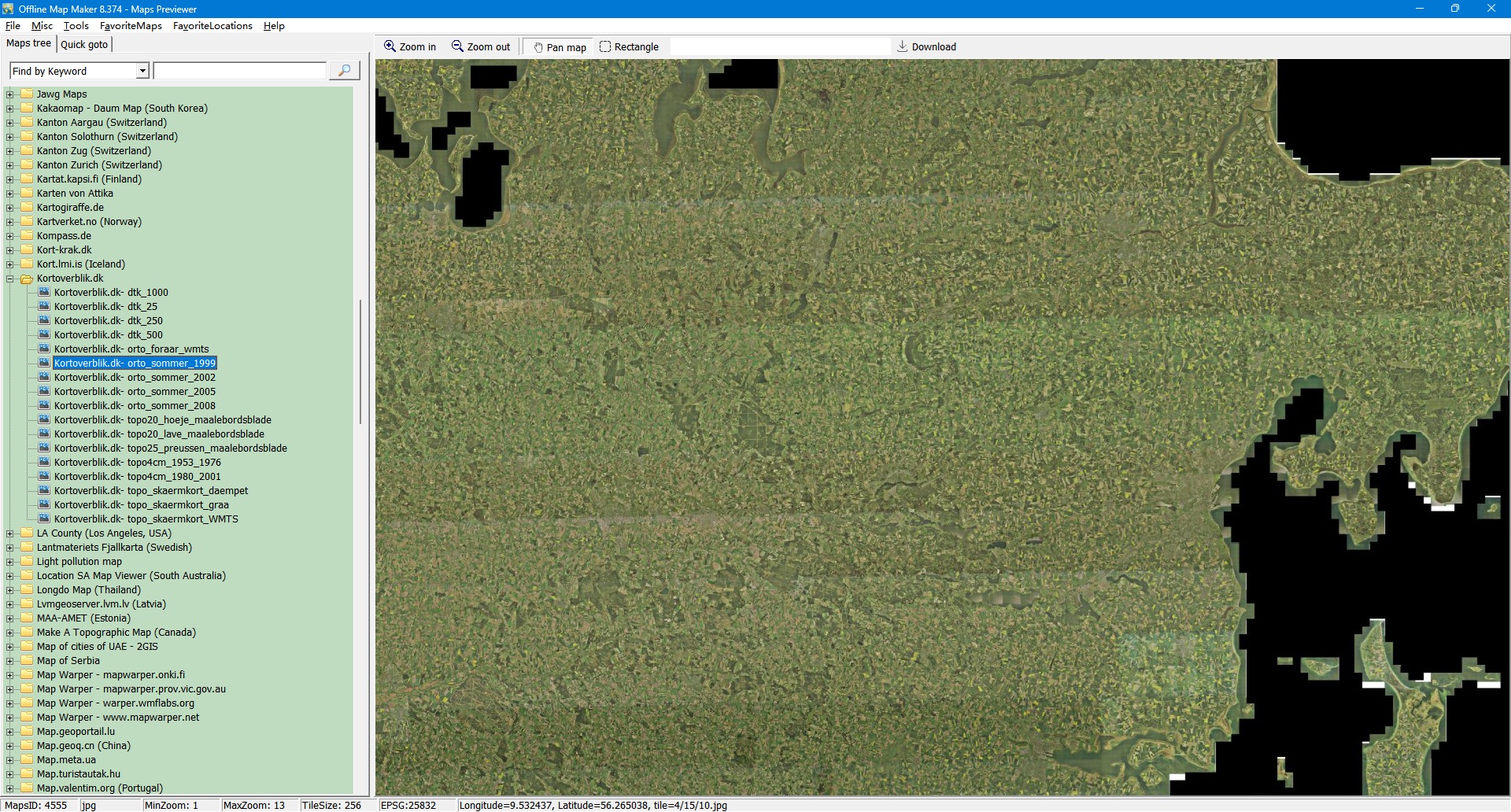Click the map icon beside topo_skaermkort_WMTS
Image resolution: width=1511 pixels, height=812 pixels.
(44, 519)
